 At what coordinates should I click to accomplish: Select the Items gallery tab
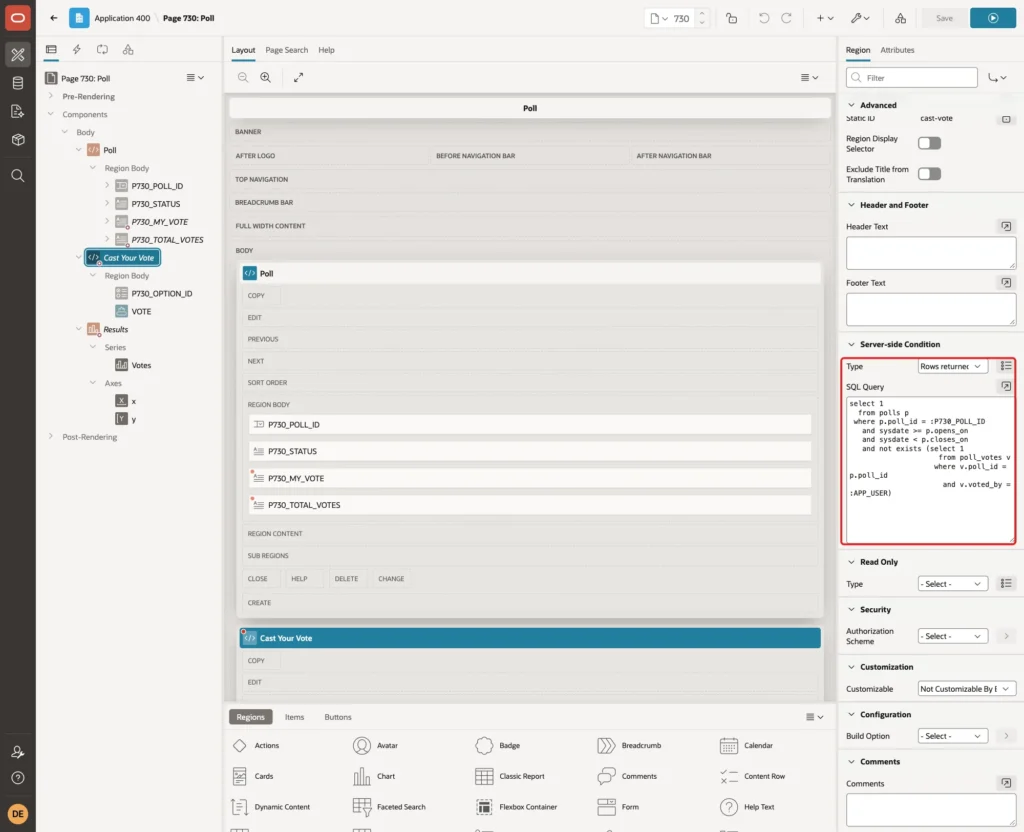click(294, 717)
